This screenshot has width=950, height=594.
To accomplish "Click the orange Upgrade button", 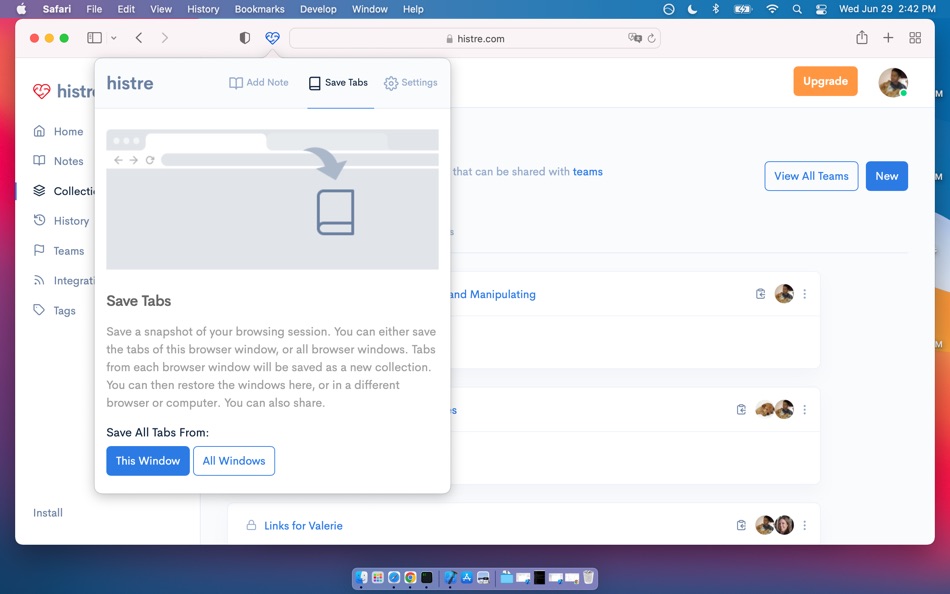I will (x=825, y=81).
